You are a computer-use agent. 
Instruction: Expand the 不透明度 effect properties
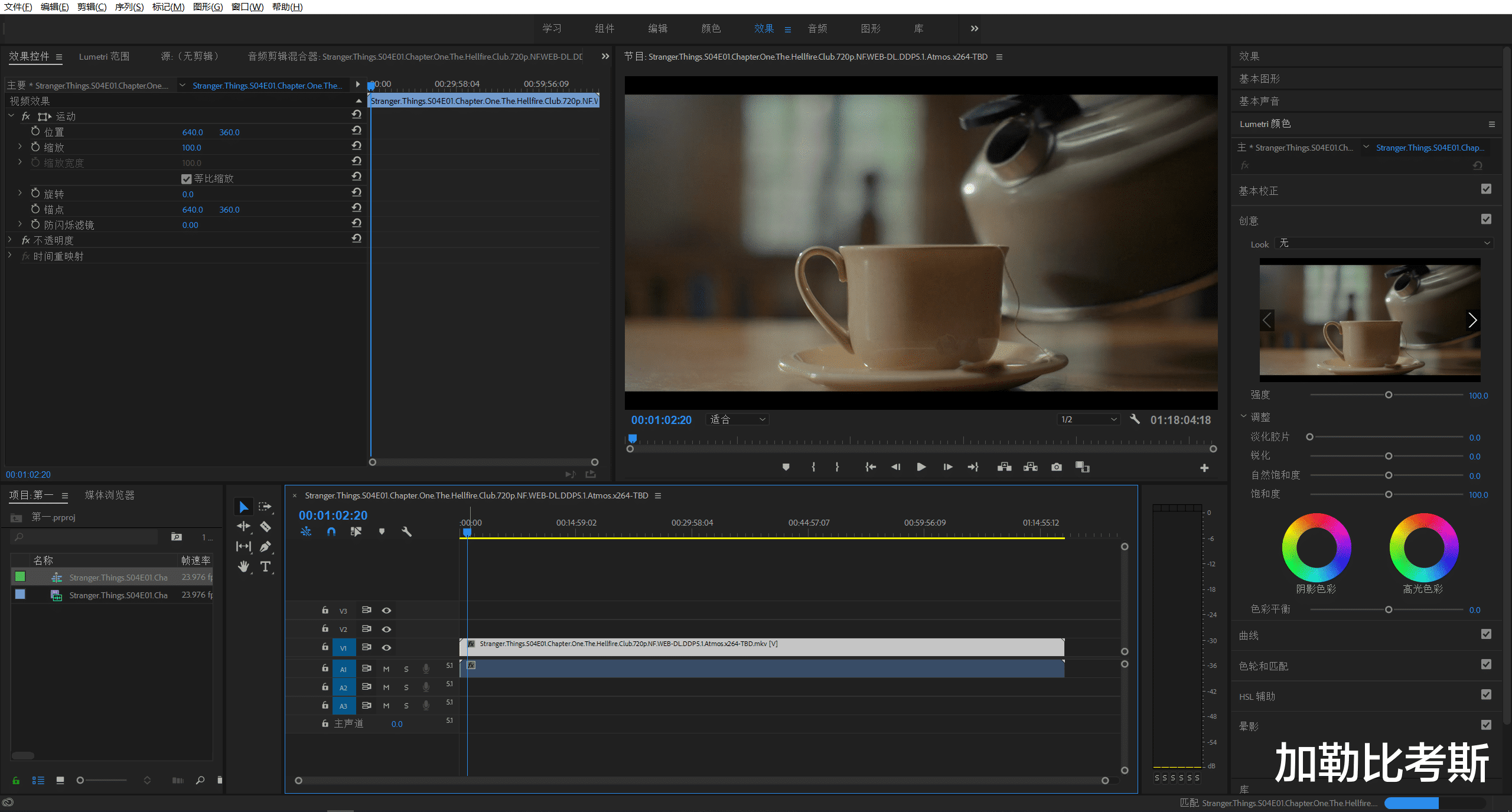(x=10, y=240)
